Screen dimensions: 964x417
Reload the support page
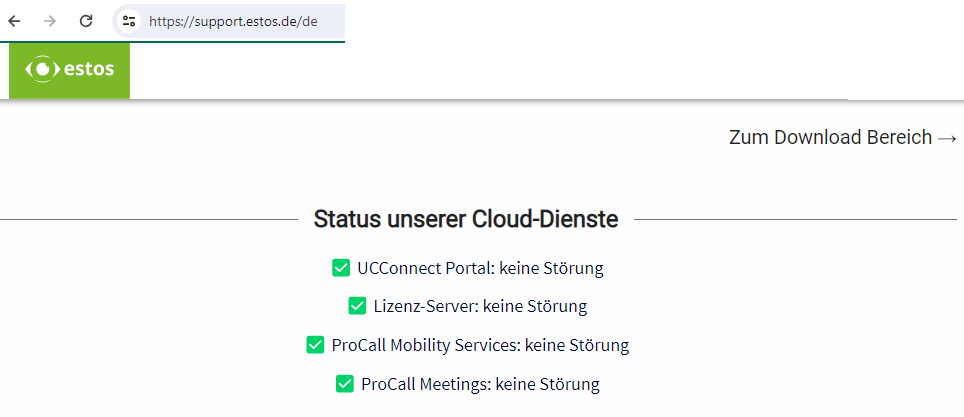pos(86,20)
